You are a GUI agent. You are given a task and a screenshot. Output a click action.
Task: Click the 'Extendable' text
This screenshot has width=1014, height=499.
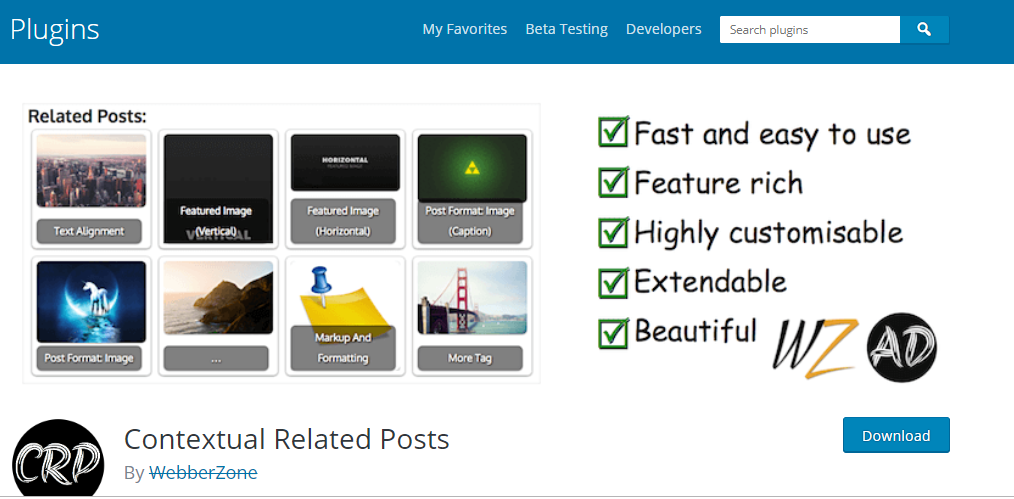click(710, 282)
